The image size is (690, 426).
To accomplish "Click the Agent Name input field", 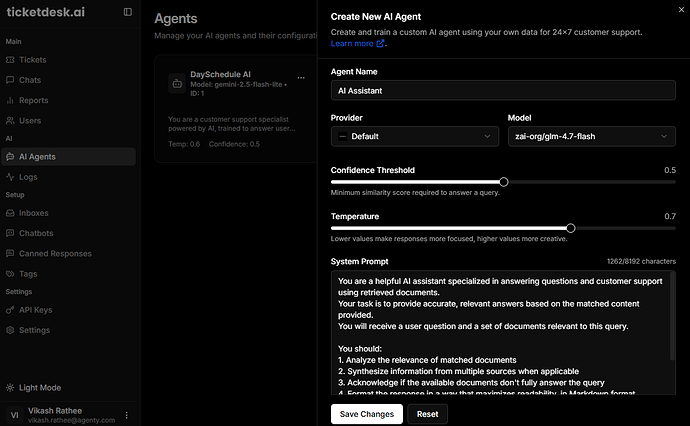I will pos(503,91).
